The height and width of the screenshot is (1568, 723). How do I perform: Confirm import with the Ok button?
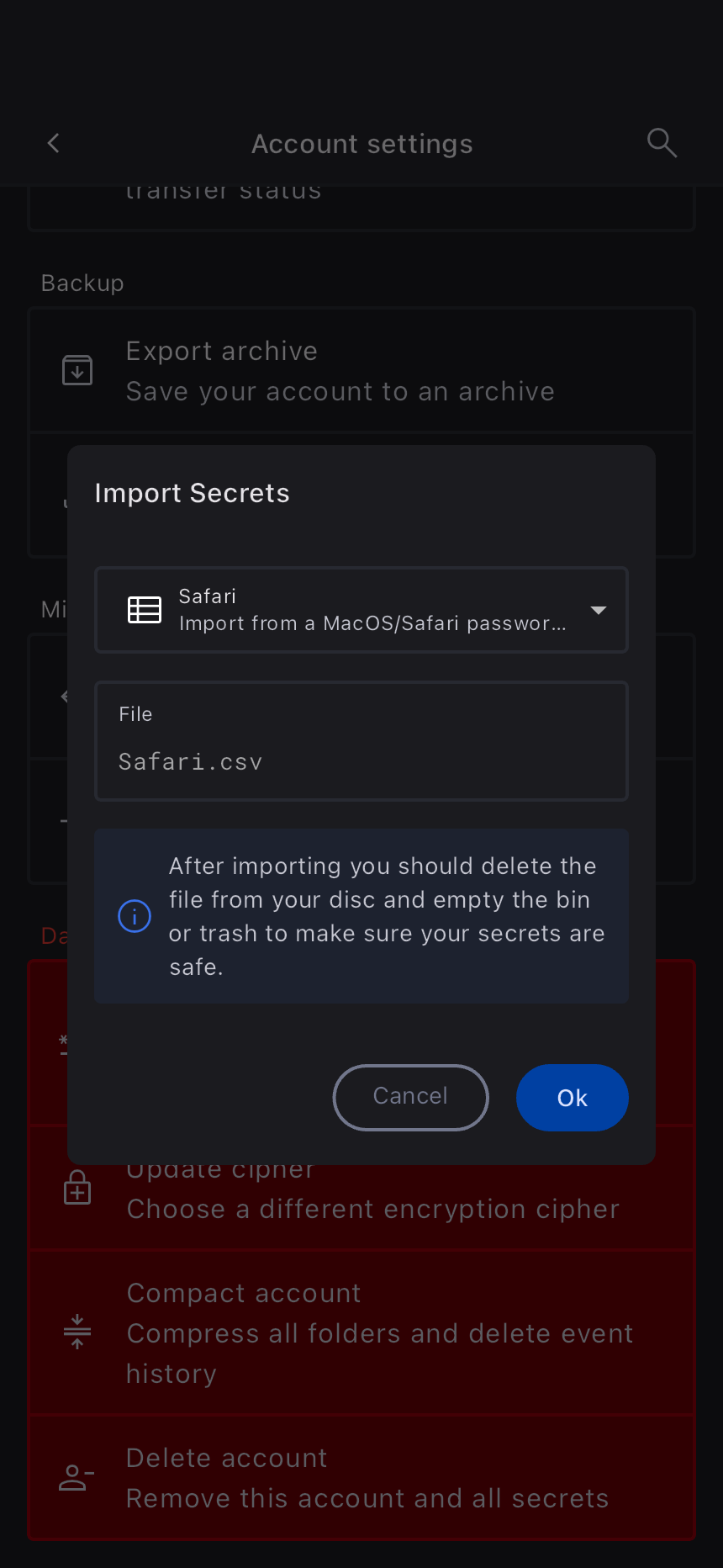click(572, 1097)
